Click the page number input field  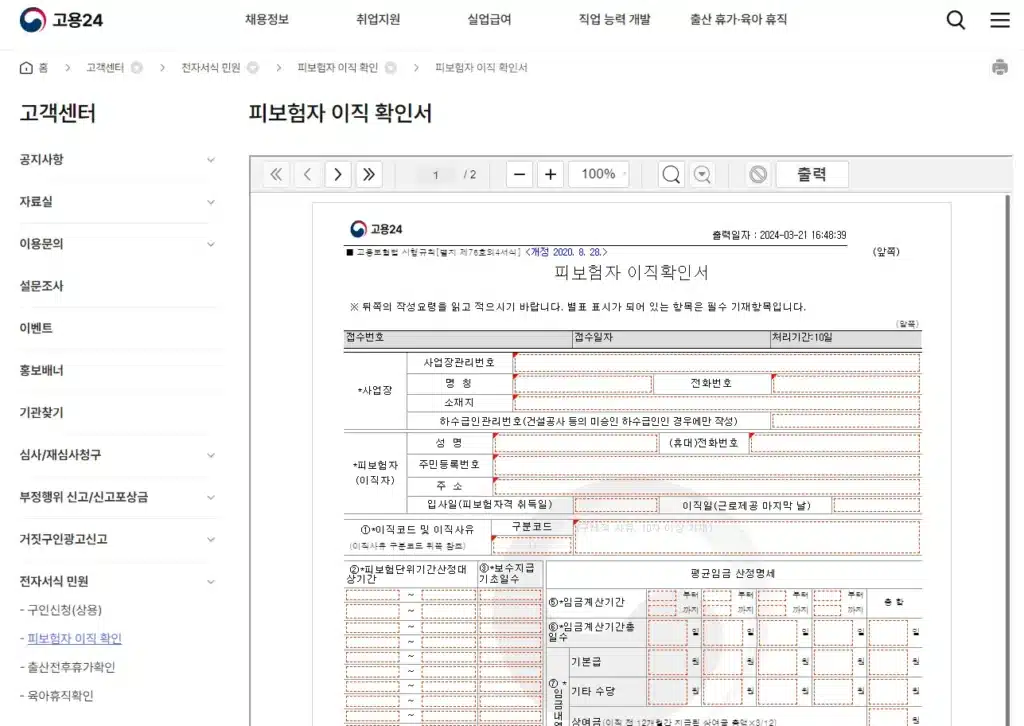point(436,174)
